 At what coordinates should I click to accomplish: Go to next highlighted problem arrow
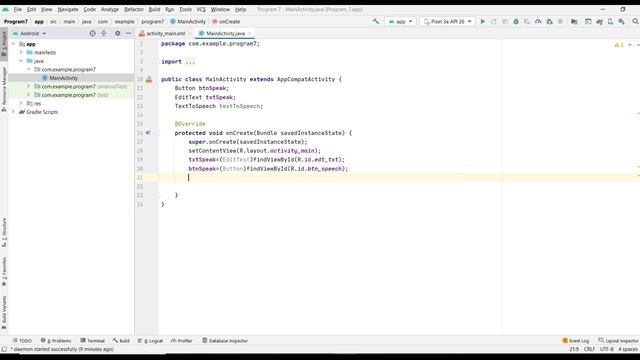point(638,45)
